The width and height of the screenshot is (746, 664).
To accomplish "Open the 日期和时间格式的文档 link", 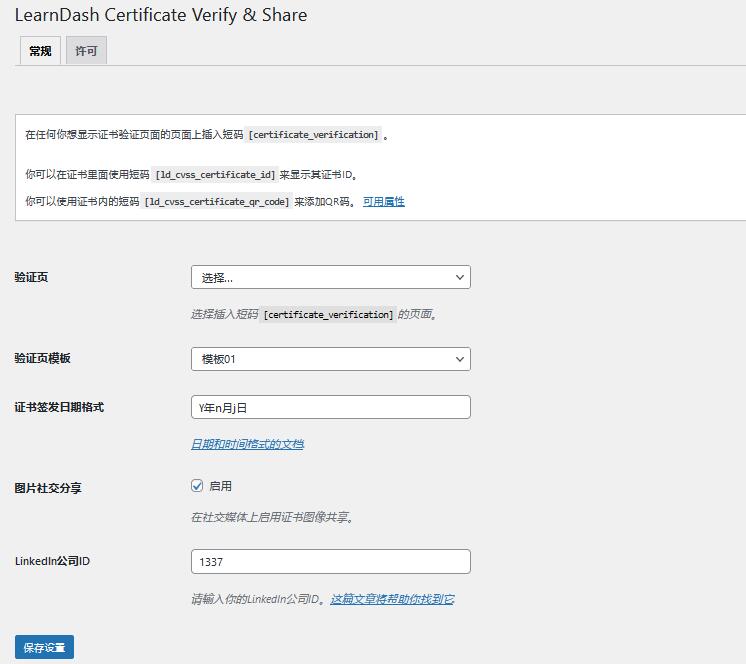I will coord(247,444).
